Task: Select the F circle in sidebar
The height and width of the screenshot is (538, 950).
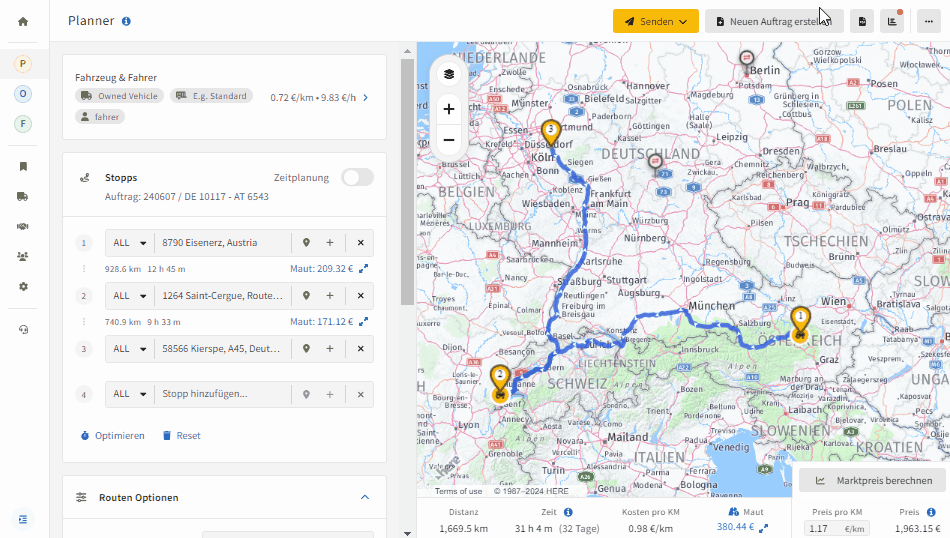Action: point(23,124)
